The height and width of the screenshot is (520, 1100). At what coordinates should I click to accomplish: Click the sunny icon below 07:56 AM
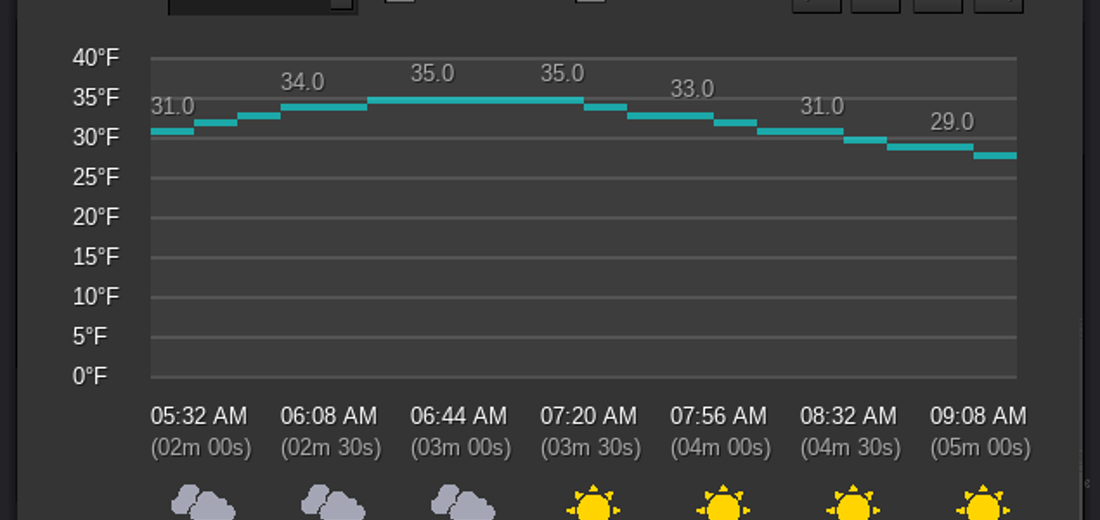click(x=722, y=503)
